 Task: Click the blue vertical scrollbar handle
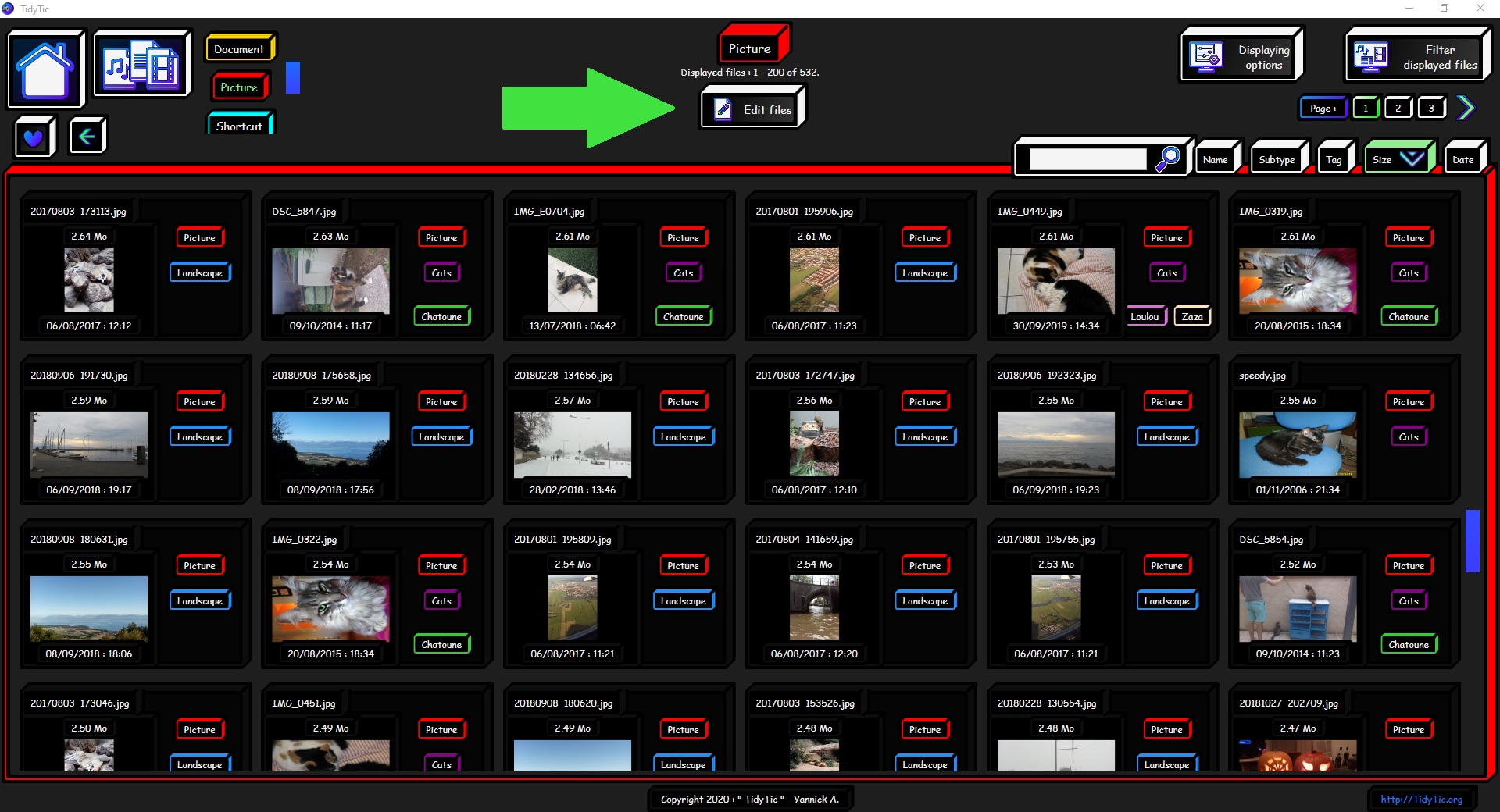(x=1473, y=540)
